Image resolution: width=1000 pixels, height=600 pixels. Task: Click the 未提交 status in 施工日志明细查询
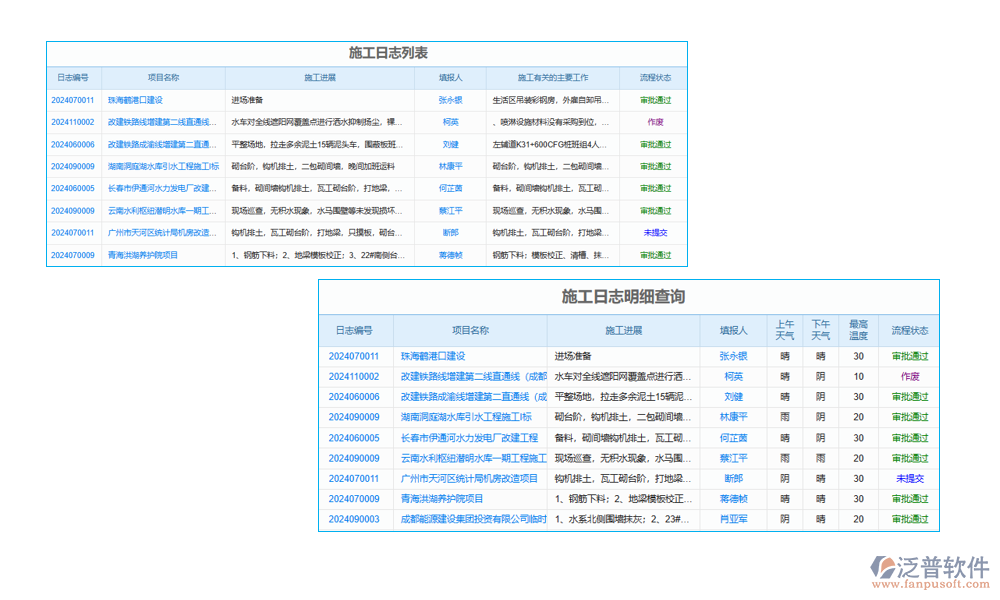click(909, 478)
